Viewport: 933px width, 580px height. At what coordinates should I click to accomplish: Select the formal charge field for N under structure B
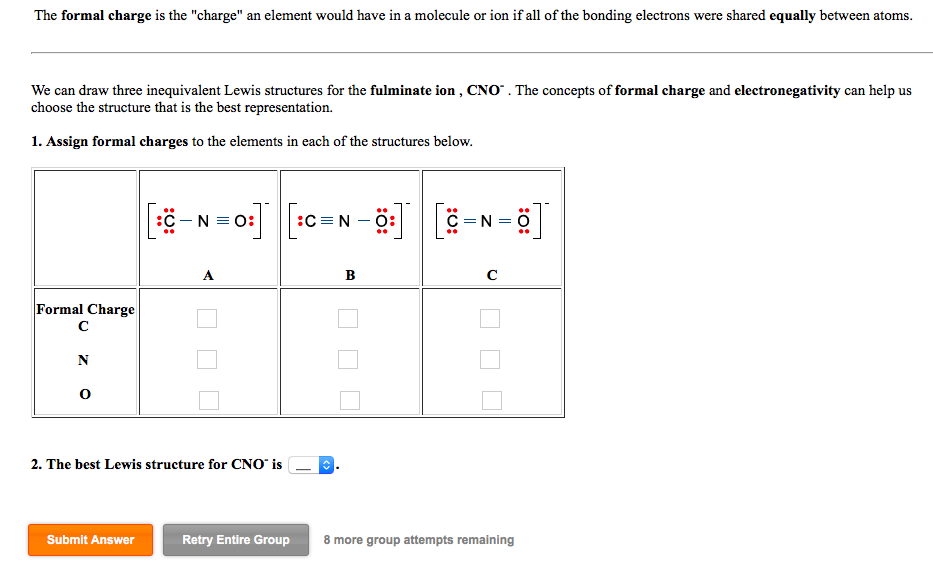pyautogui.click(x=349, y=359)
